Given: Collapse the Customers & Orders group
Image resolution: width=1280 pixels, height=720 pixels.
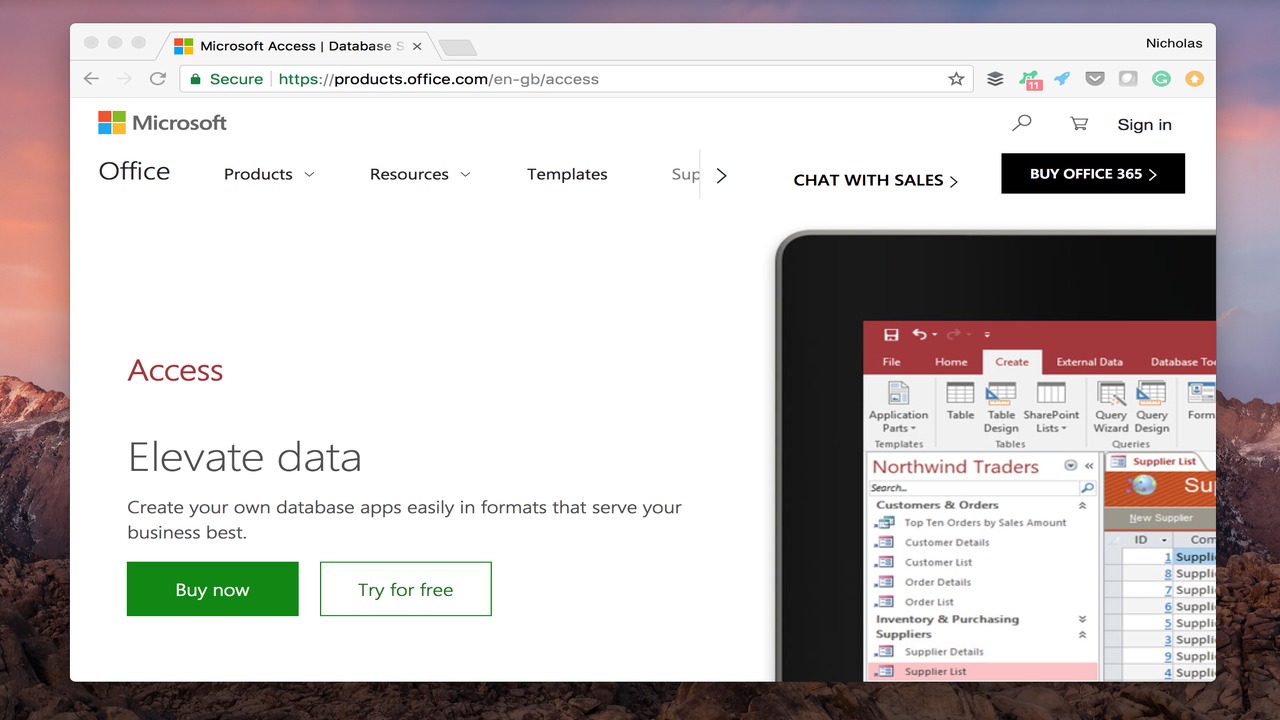Looking at the screenshot, I should [x=1082, y=506].
